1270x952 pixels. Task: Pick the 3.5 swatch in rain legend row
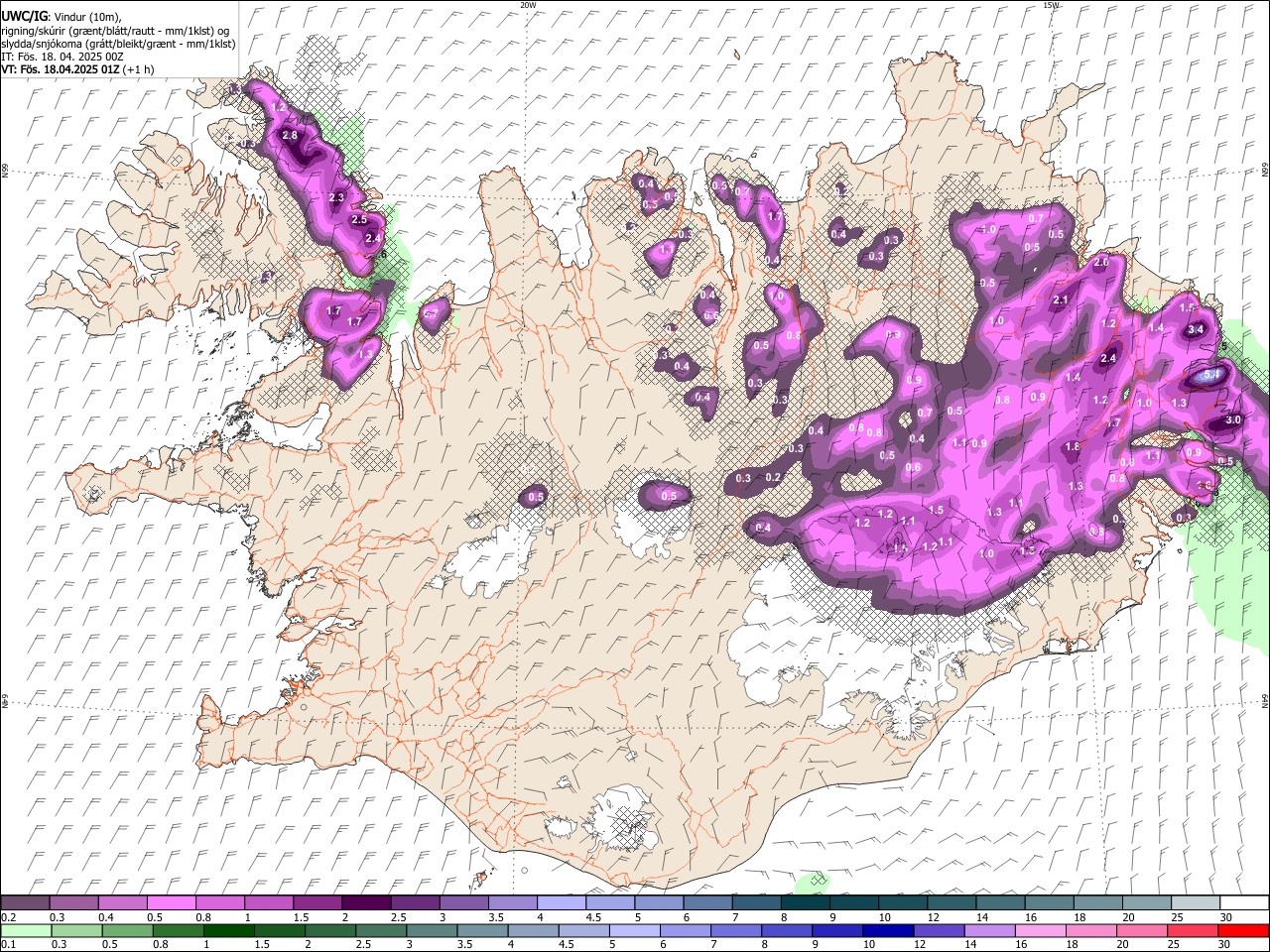[x=481, y=930]
